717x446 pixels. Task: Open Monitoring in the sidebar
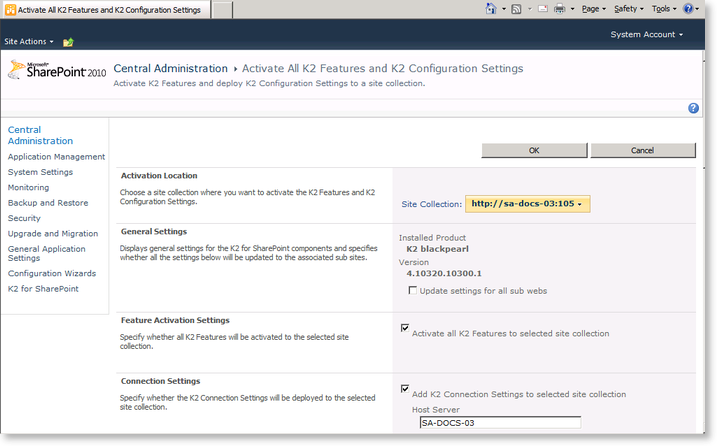[28, 188]
